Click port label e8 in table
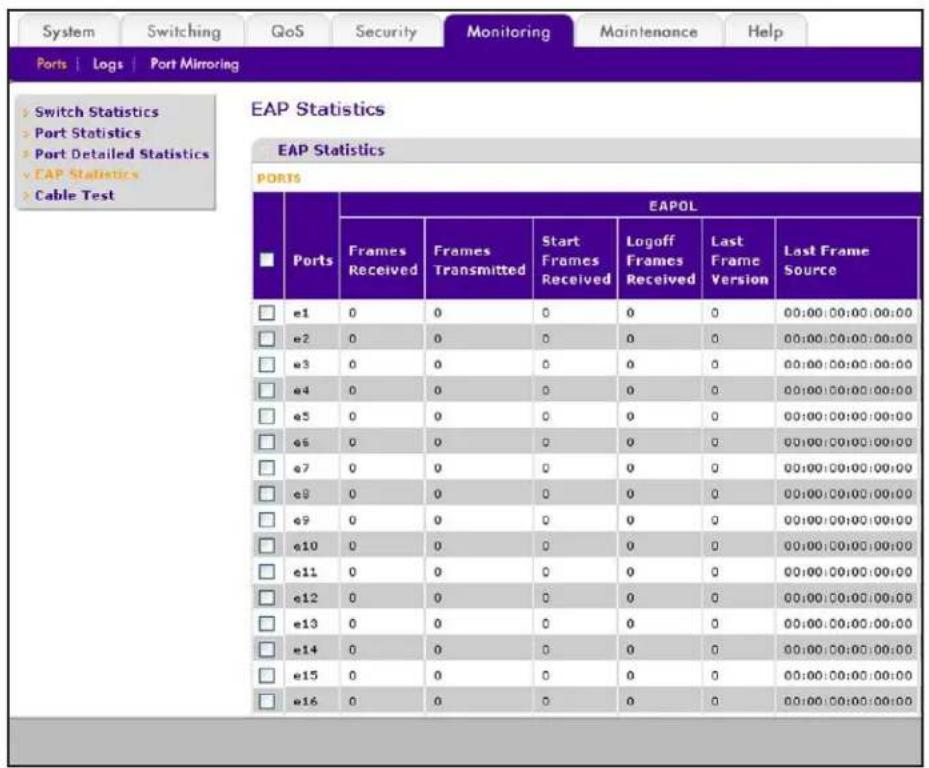Image resolution: width=929 pixels, height=768 pixels. (x=301, y=494)
